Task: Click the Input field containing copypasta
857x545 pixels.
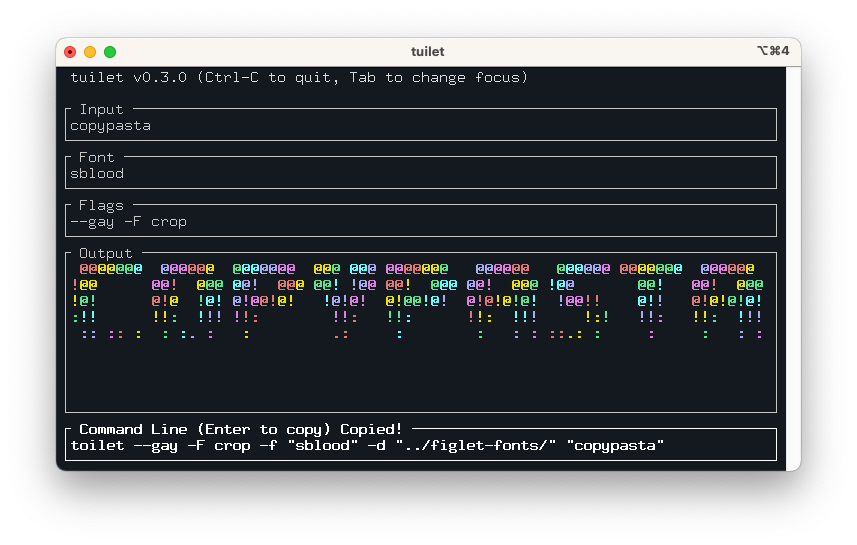Action: (x=420, y=126)
